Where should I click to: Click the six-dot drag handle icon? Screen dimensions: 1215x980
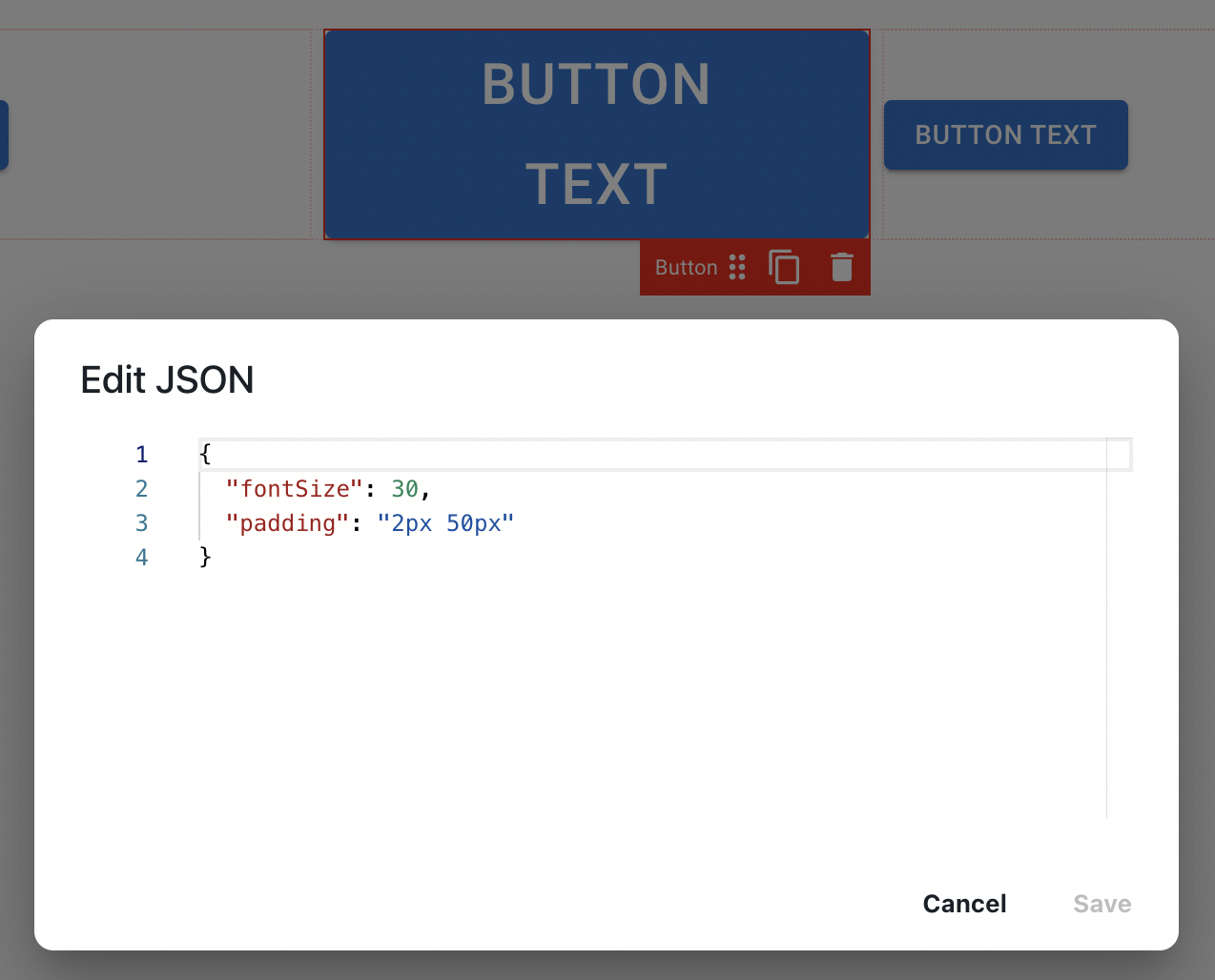737,267
